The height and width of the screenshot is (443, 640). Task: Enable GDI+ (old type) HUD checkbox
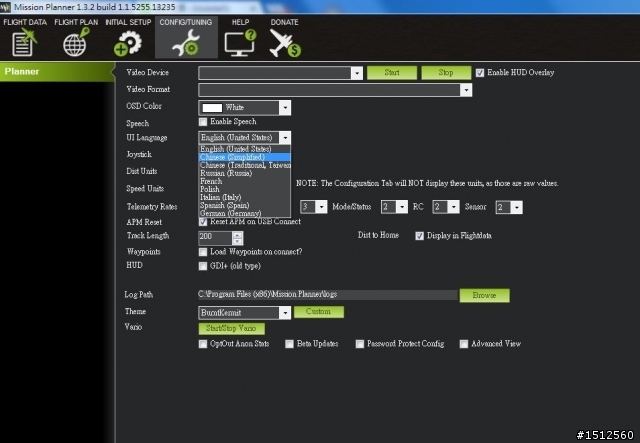[x=203, y=266]
